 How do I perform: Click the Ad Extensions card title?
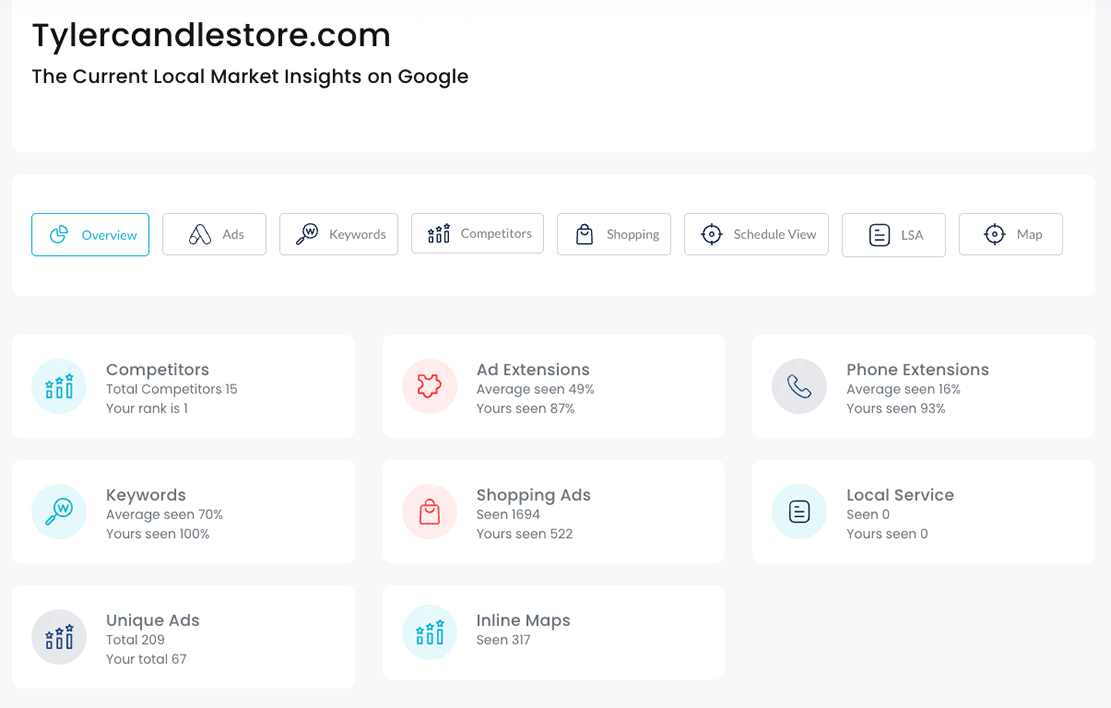coord(533,370)
